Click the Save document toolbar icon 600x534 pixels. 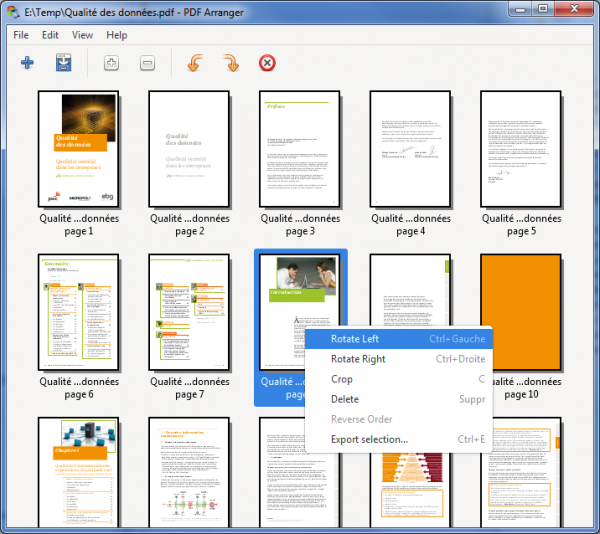(x=62, y=64)
